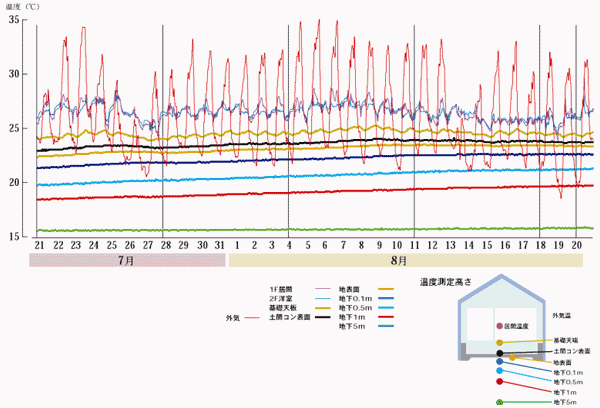The height and width of the screenshot is (408, 600).
Task: Click the 地下1m label in the house diagram
Action: point(565,392)
